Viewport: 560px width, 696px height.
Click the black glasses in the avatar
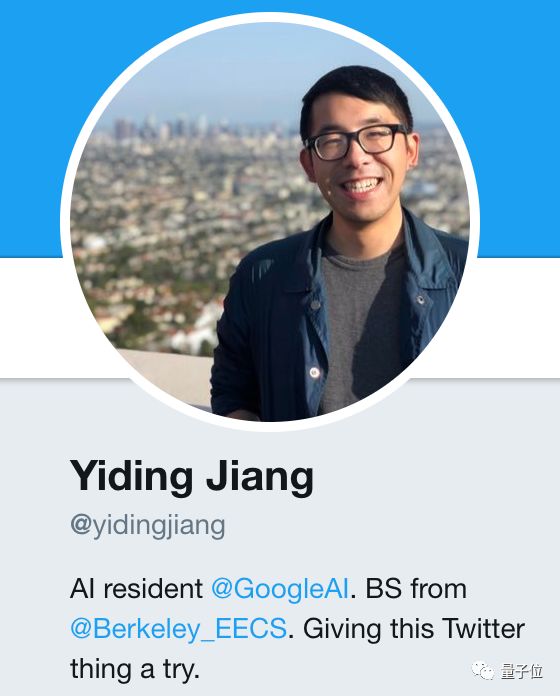coord(356,142)
